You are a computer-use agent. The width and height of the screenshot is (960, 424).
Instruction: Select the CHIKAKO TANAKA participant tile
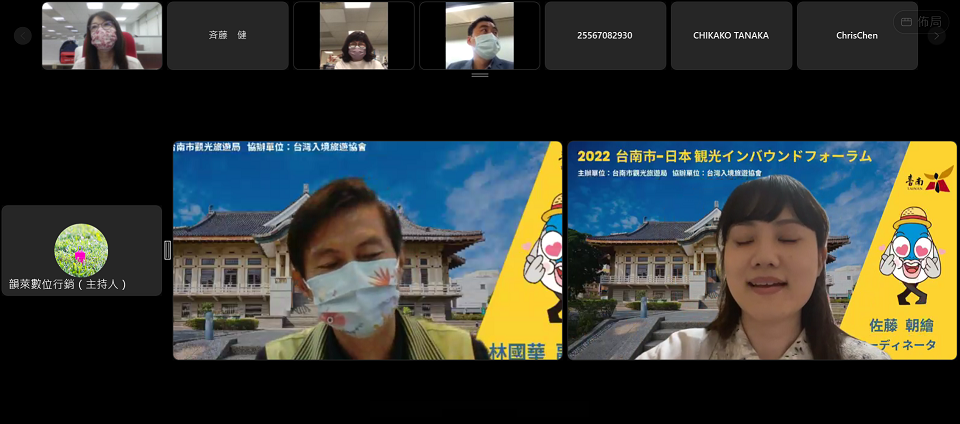pos(731,35)
